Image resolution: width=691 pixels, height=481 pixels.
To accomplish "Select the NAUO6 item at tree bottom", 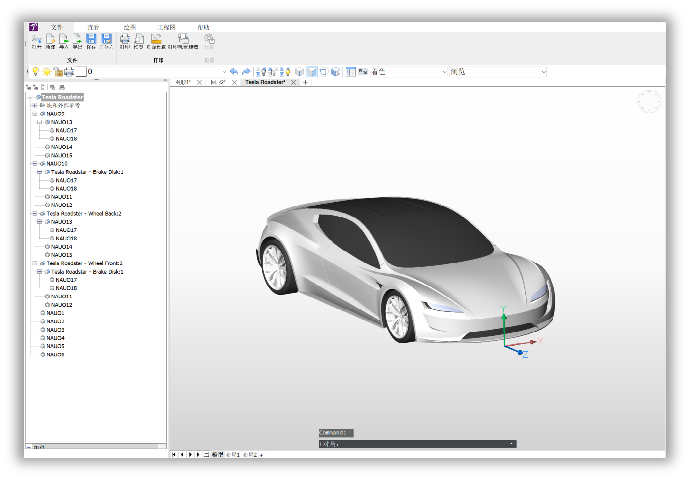I will (55, 354).
